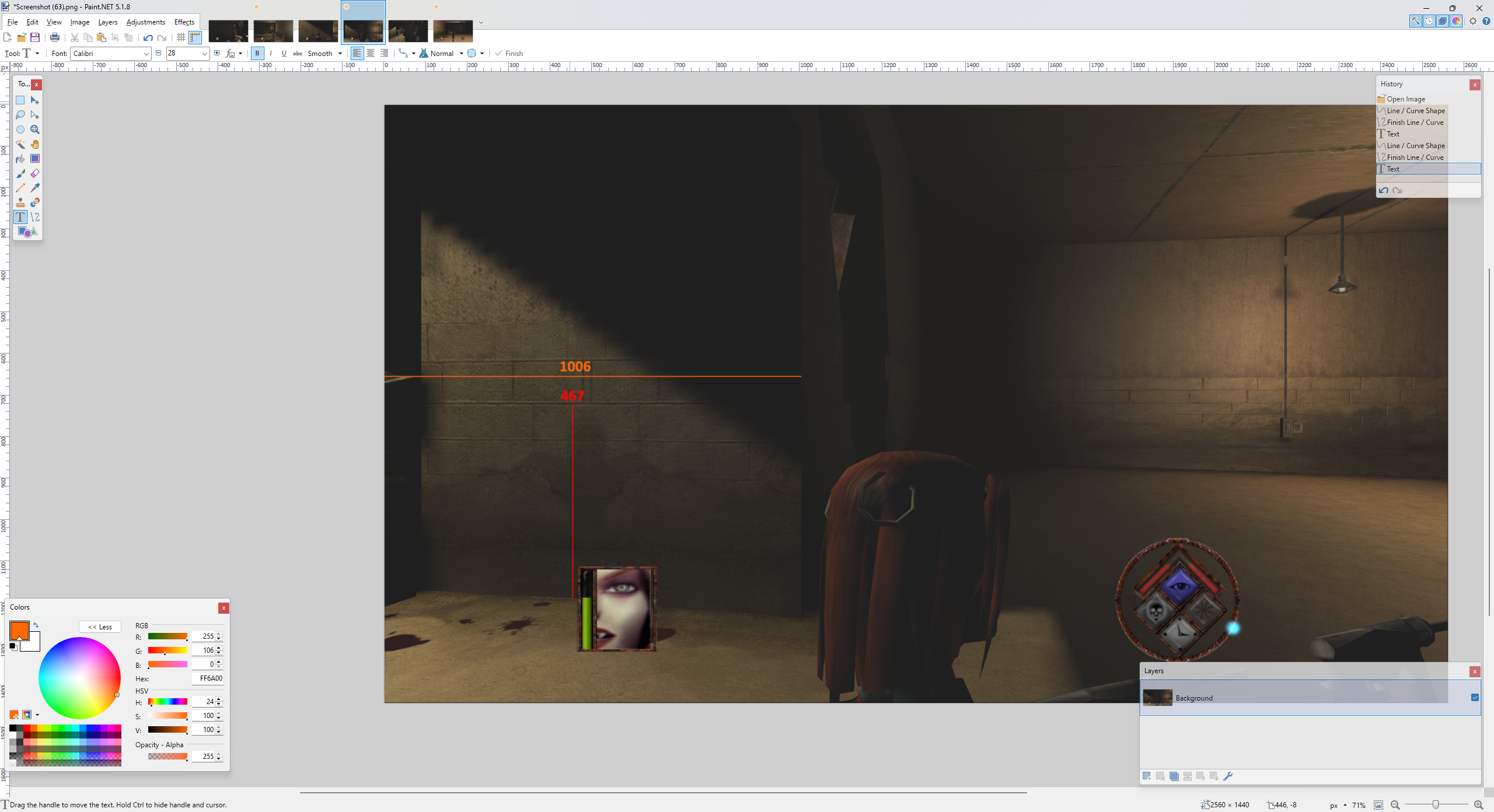The image size is (1494, 812).
Task: Open layer properties wrench icon
Action: click(x=1228, y=776)
